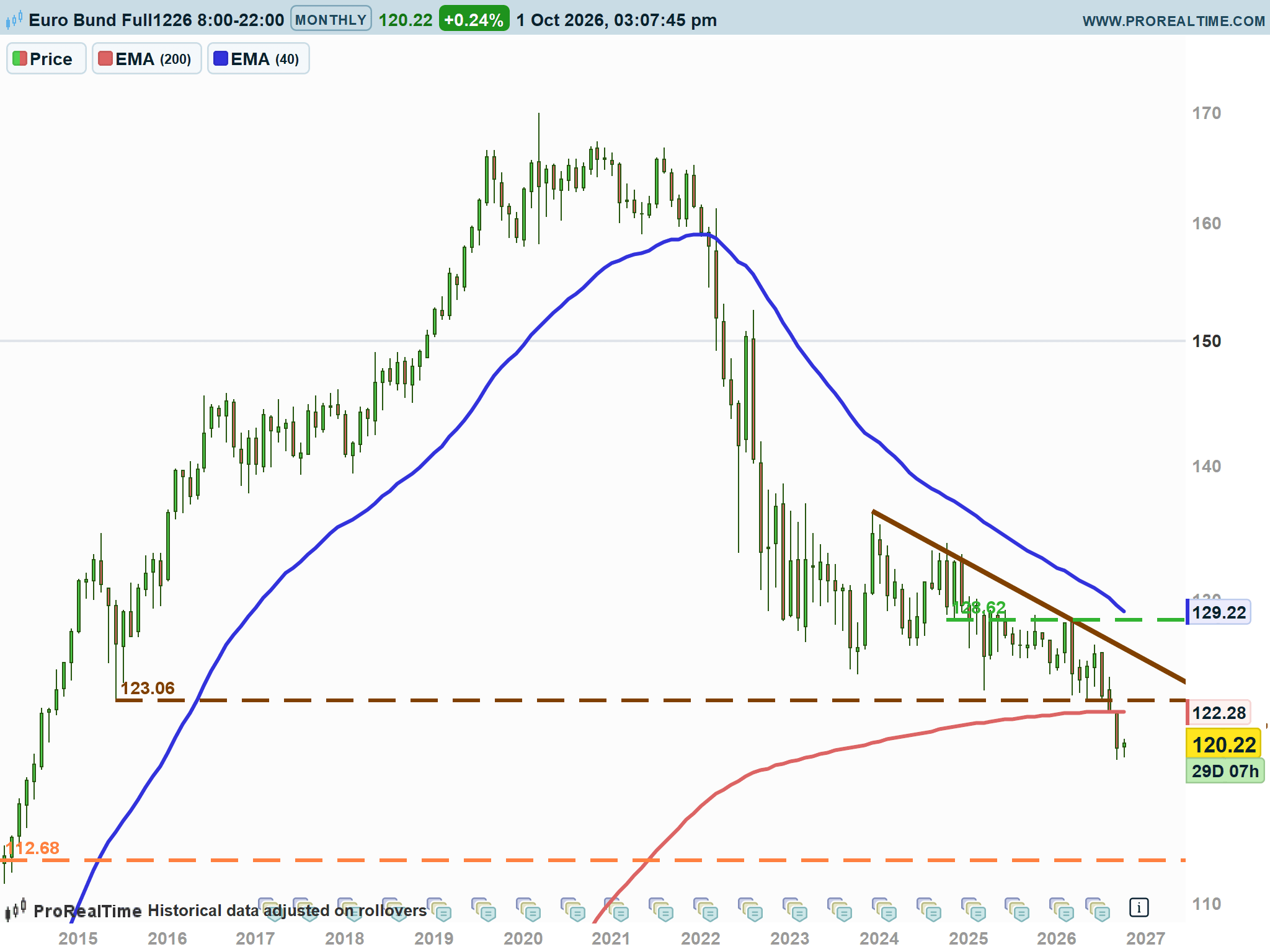Click the green-red Price color swatch
1270x952 pixels.
20,59
